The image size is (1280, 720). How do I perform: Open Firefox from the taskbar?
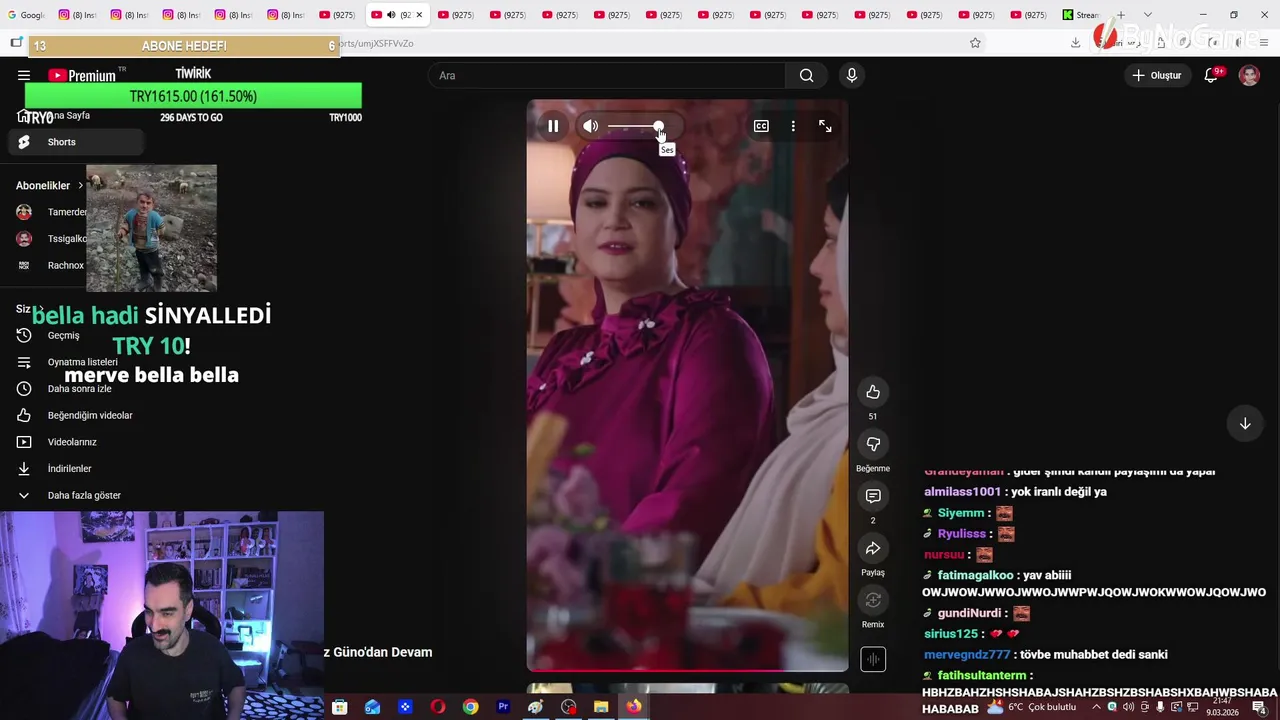click(x=634, y=707)
